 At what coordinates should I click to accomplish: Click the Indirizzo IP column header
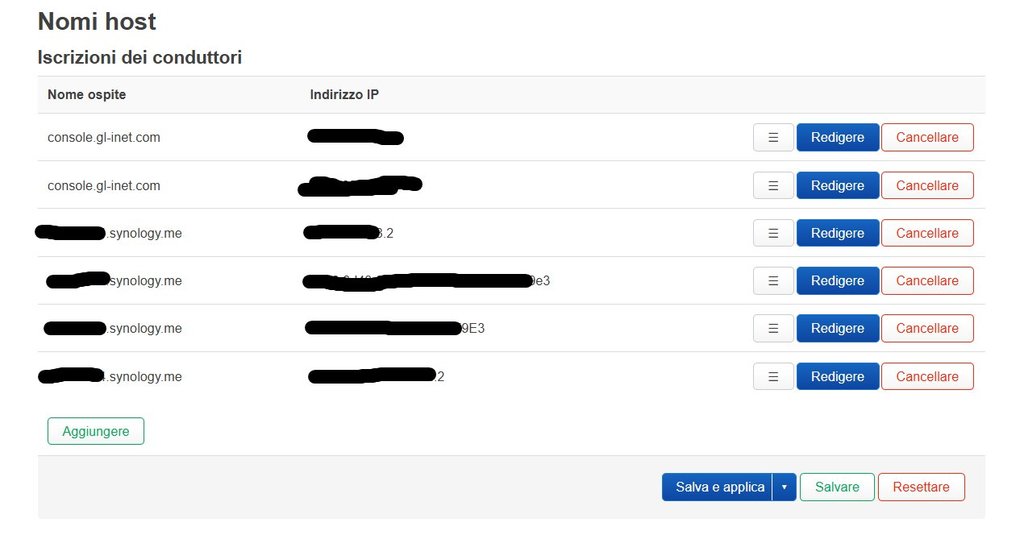pyautogui.click(x=344, y=95)
